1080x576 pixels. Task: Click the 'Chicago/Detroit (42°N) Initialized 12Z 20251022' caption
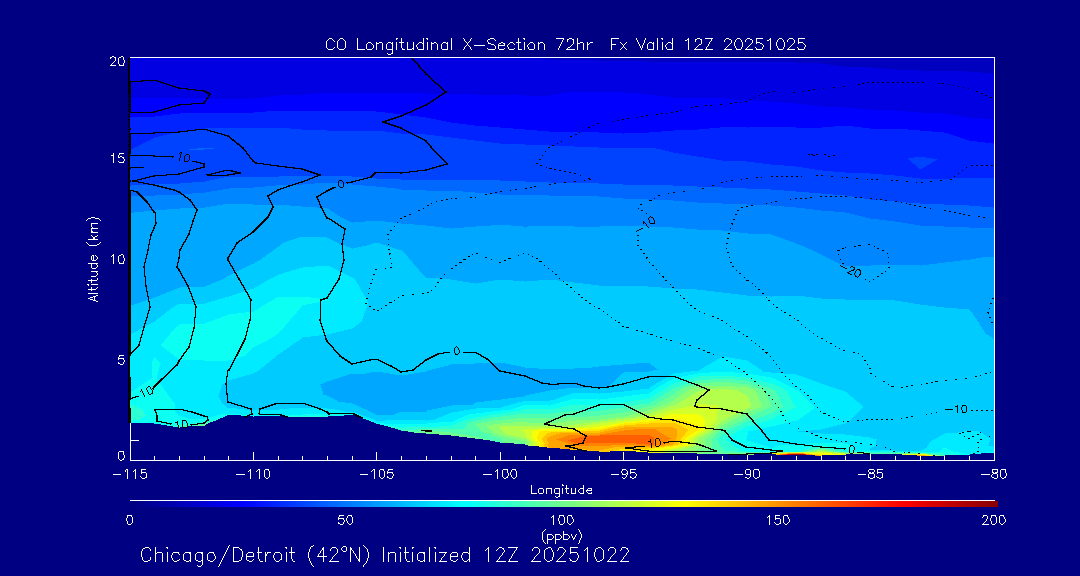click(385, 555)
